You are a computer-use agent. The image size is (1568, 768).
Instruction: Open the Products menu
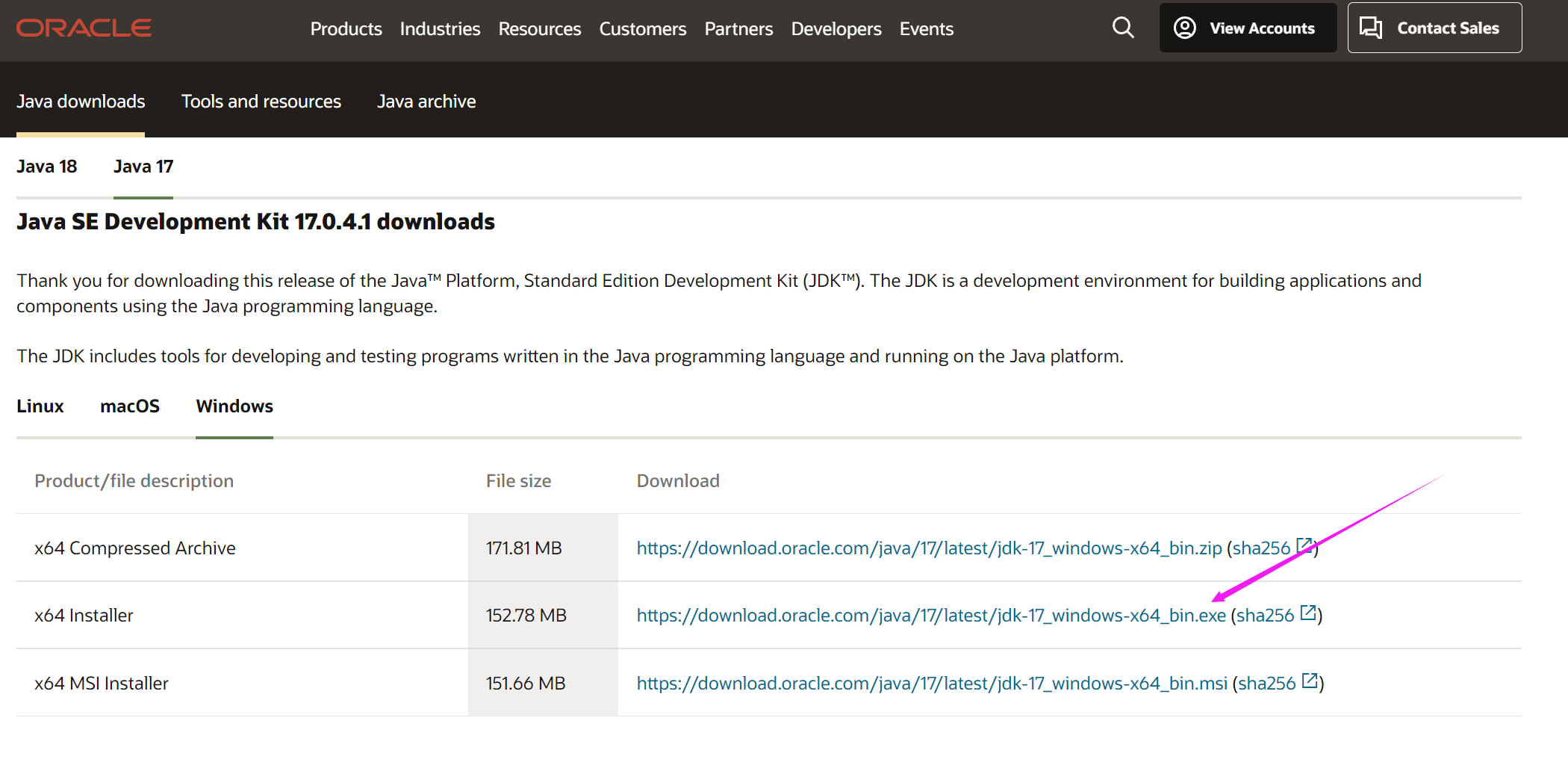(x=346, y=28)
